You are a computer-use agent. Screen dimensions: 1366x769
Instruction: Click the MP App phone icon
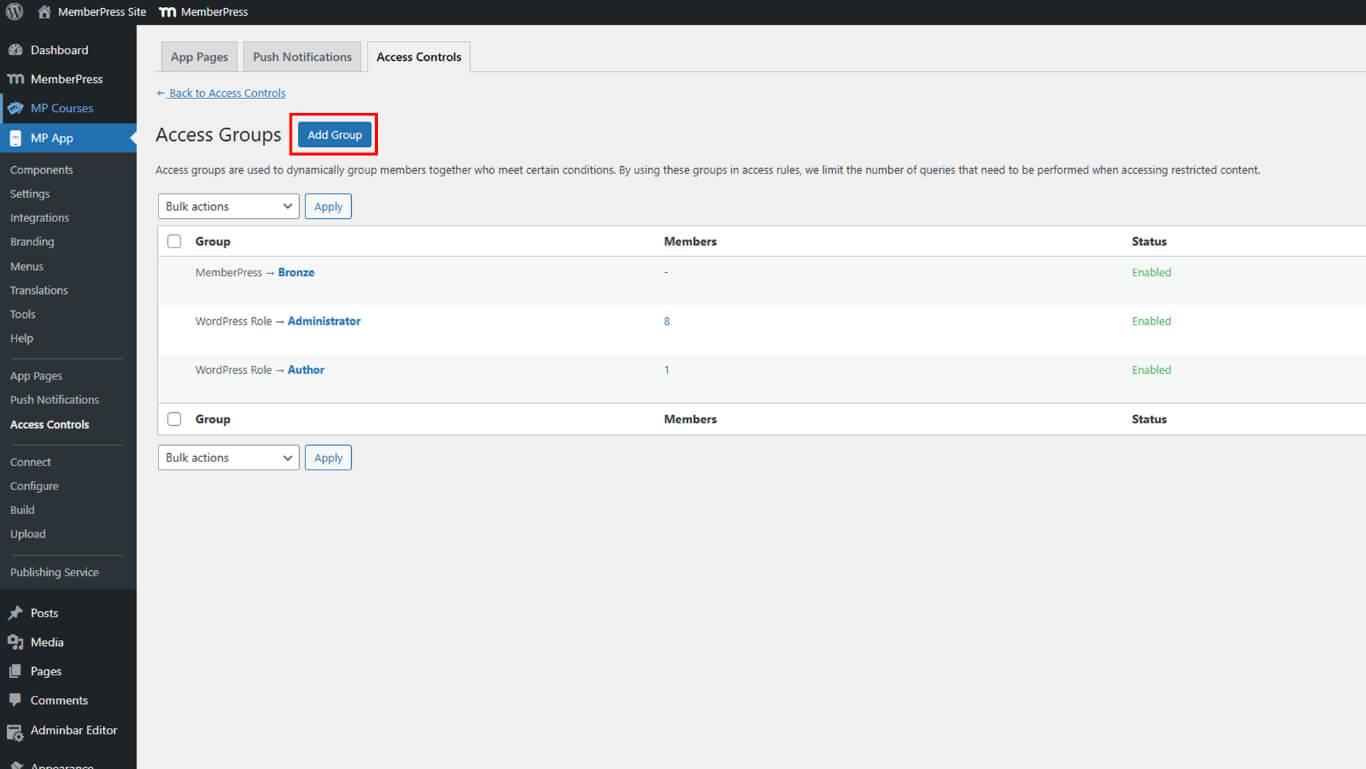15,138
